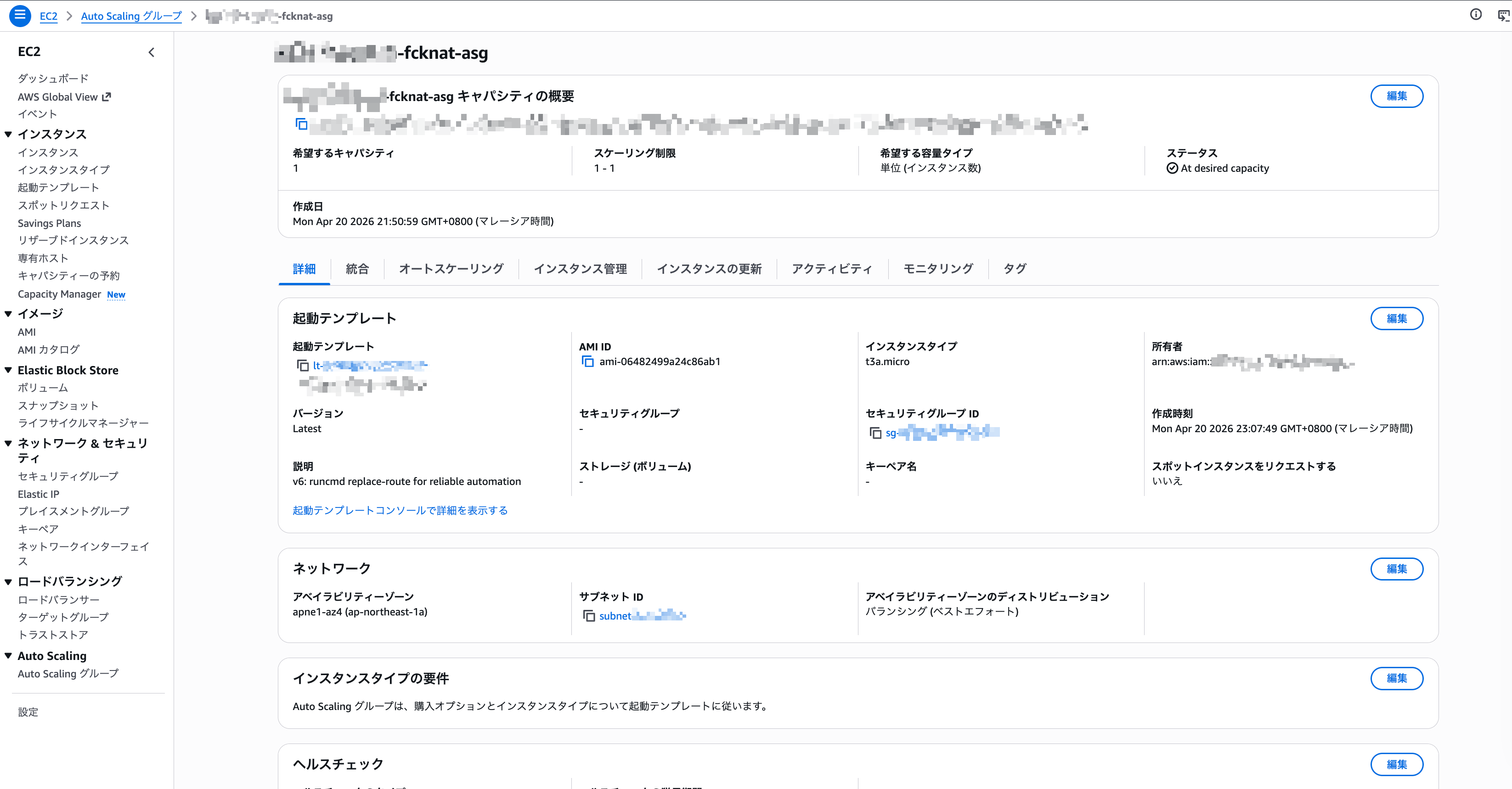Open Savings Plans in the sidebar
Image resolution: width=1512 pixels, height=789 pixels.
[49, 223]
